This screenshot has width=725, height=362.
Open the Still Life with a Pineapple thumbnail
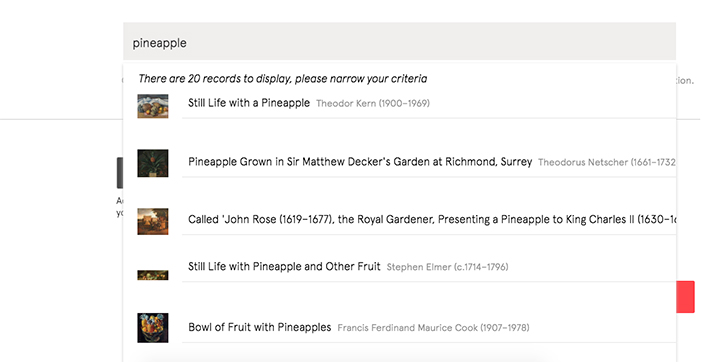click(153, 106)
